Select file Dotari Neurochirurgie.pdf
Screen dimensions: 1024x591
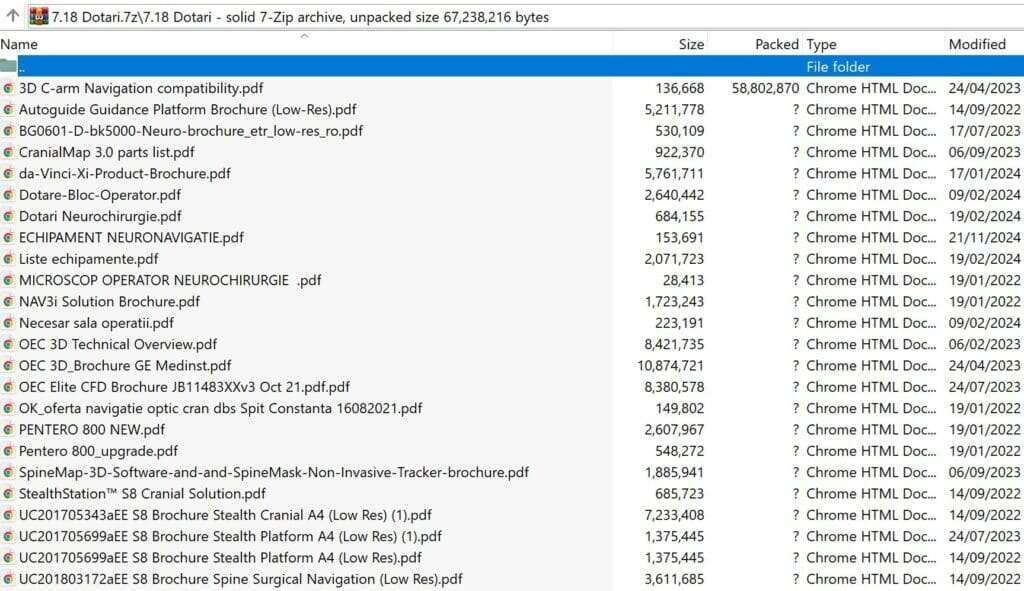pyautogui.click(x=100, y=216)
